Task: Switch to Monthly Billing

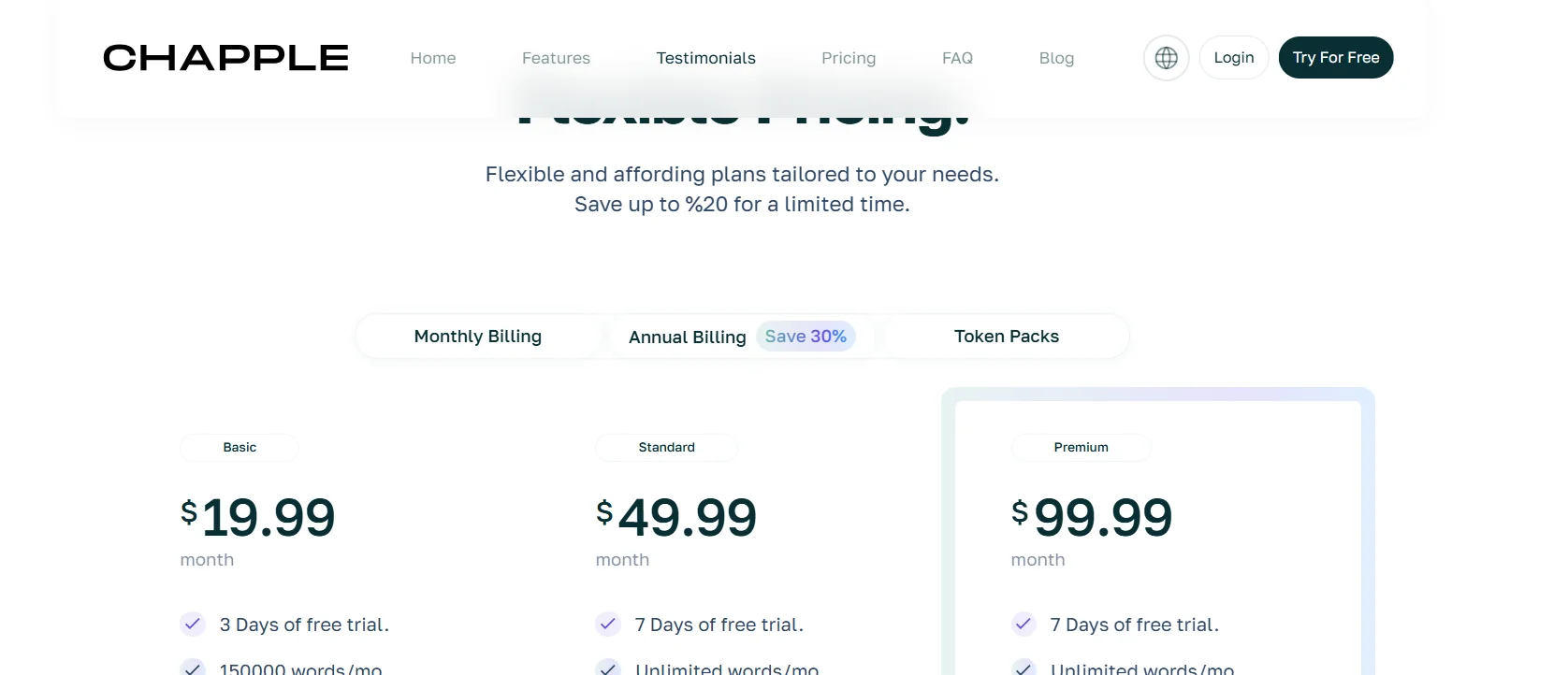Action: pyautogui.click(x=477, y=337)
